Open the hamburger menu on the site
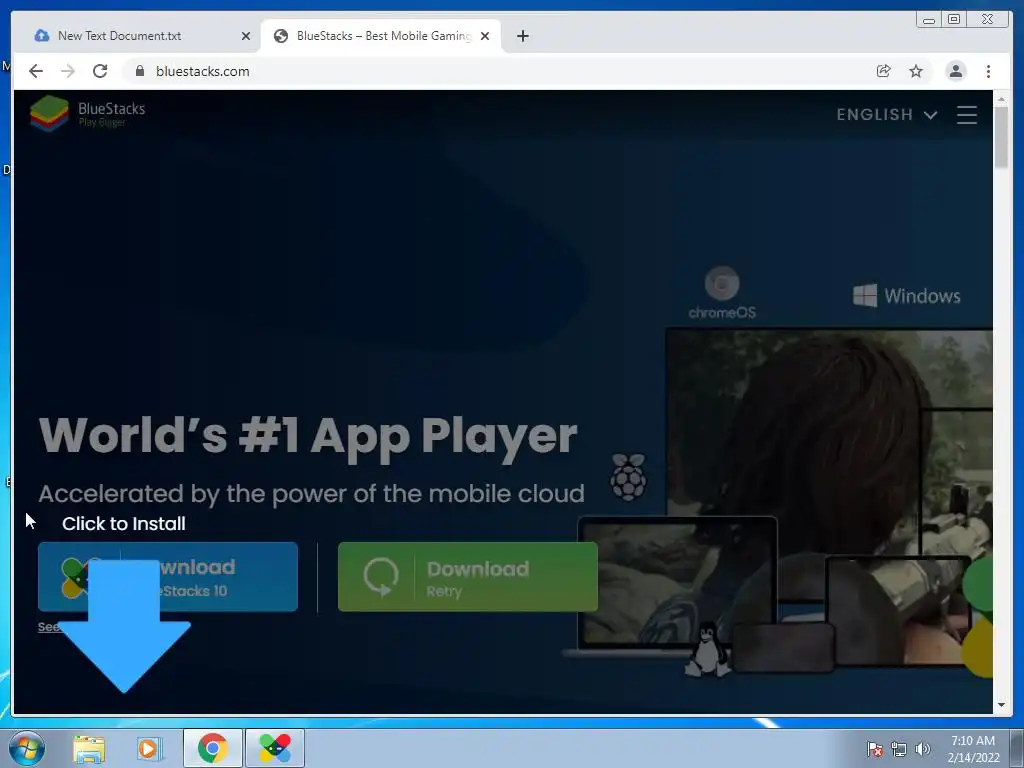The width and height of the screenshot is (1024, 768). click(x=967, y=115)
